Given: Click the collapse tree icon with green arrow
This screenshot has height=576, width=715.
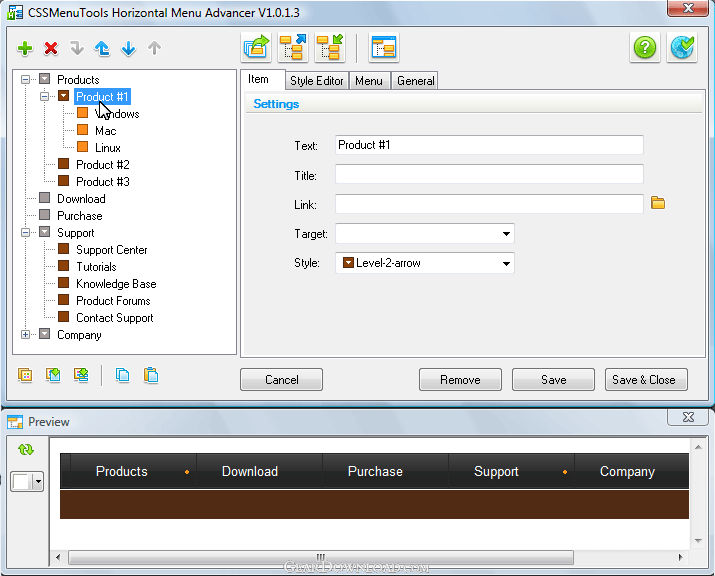Looking at the screenshot, I should pos(330,47).
